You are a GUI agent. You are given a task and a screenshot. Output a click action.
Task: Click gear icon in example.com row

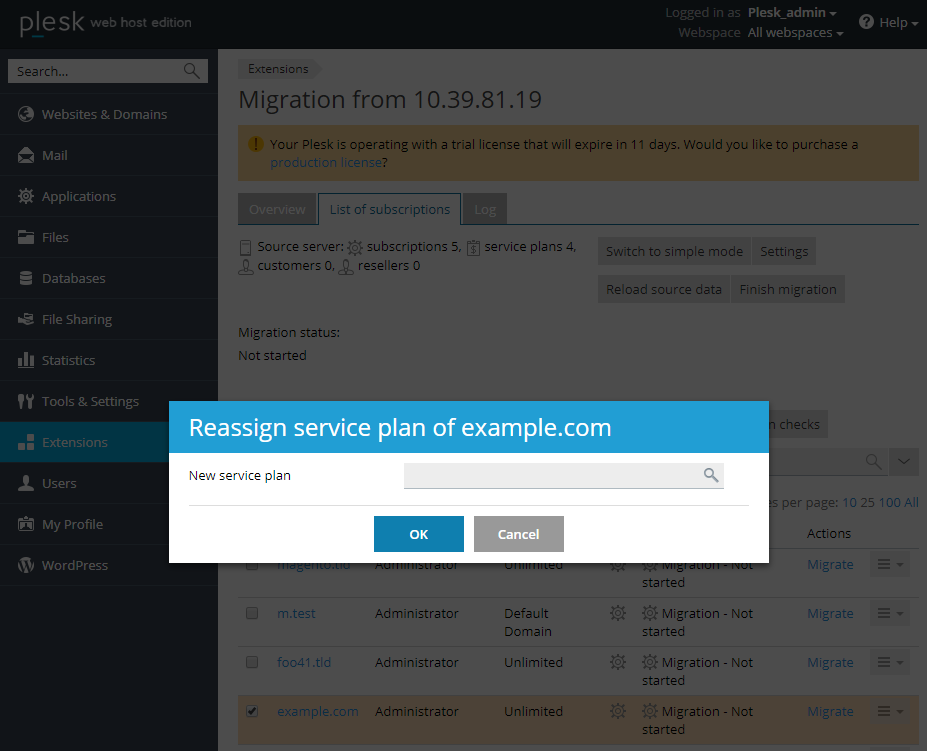pyautogui.click(x=618, y=711)
